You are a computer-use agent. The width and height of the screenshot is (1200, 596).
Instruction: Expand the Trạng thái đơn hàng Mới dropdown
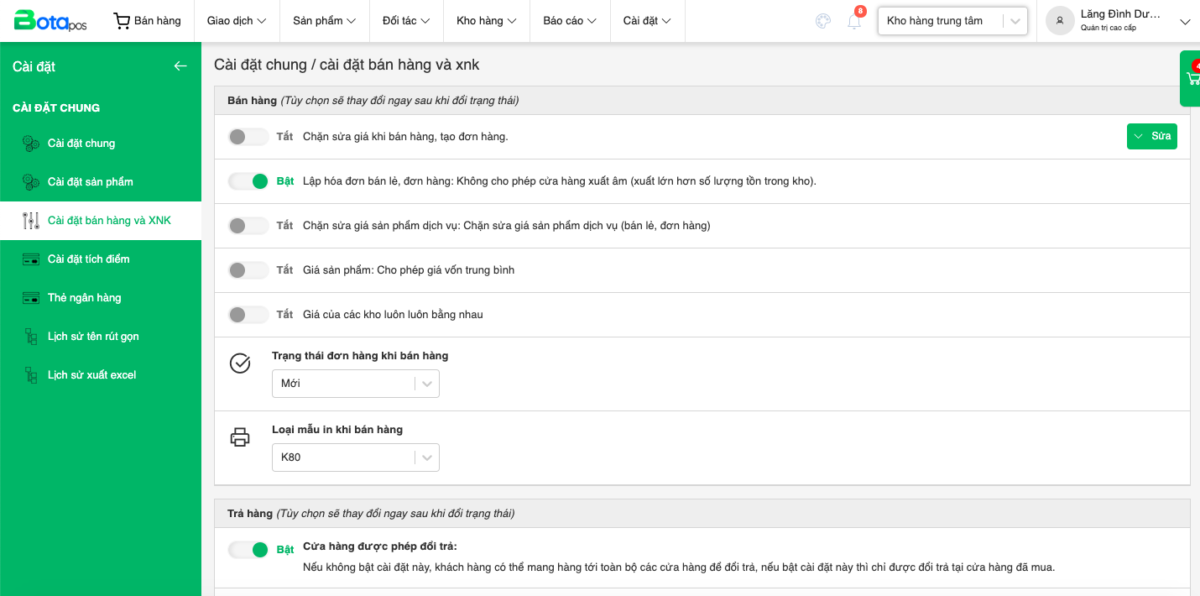[x=355, y=383]
